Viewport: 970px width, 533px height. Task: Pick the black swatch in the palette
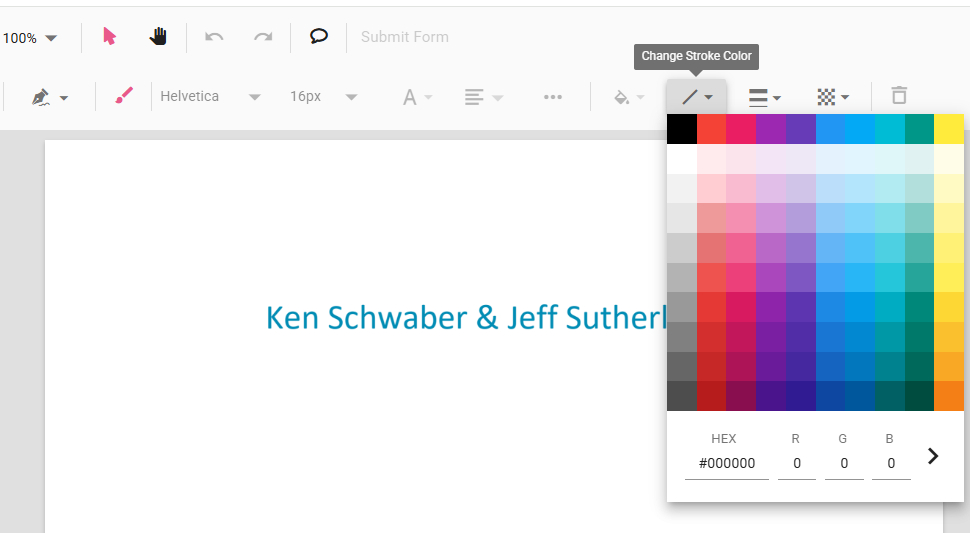coord(681,129)
